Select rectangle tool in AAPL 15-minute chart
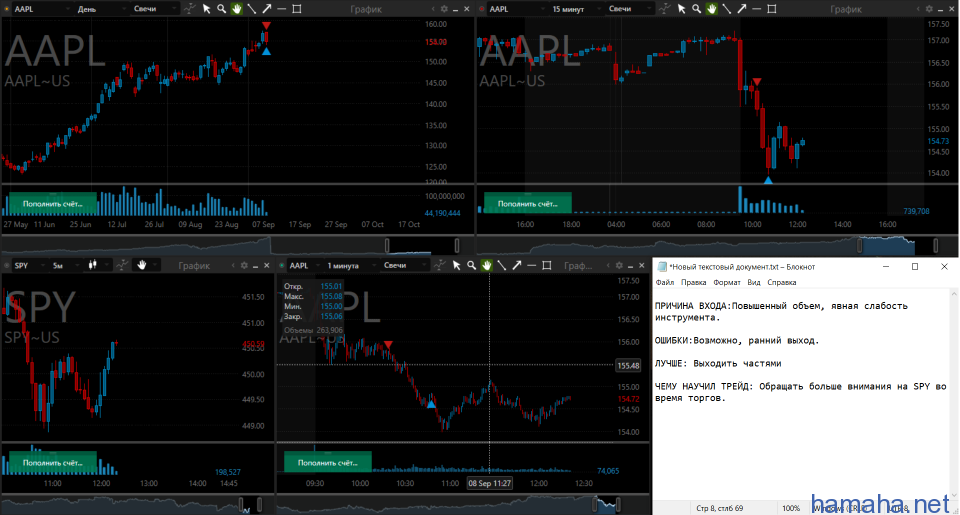This screenshot has height=515, width=960. (772, 9)
